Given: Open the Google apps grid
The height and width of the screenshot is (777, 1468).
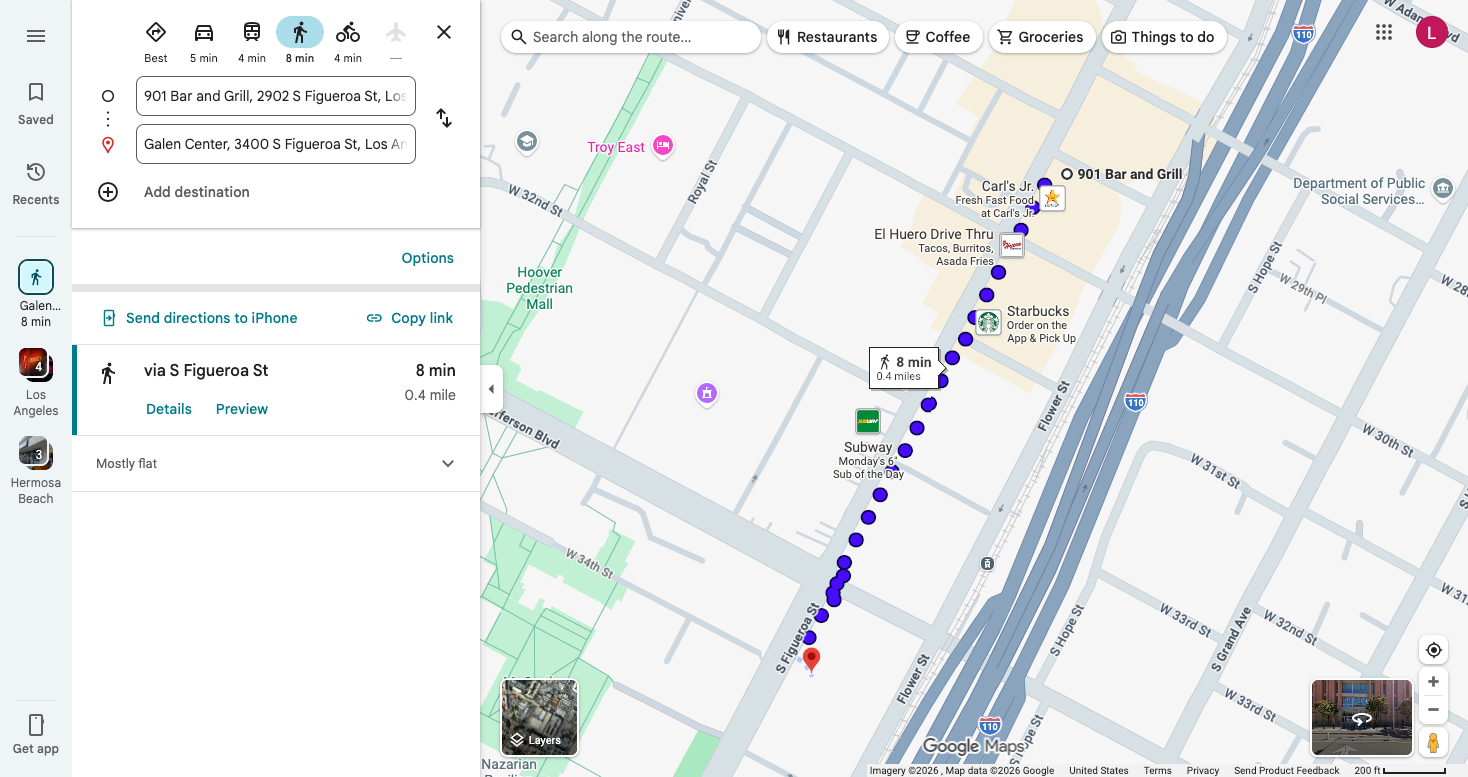Looking at the screenshot, I should [x=1384, y=33].
